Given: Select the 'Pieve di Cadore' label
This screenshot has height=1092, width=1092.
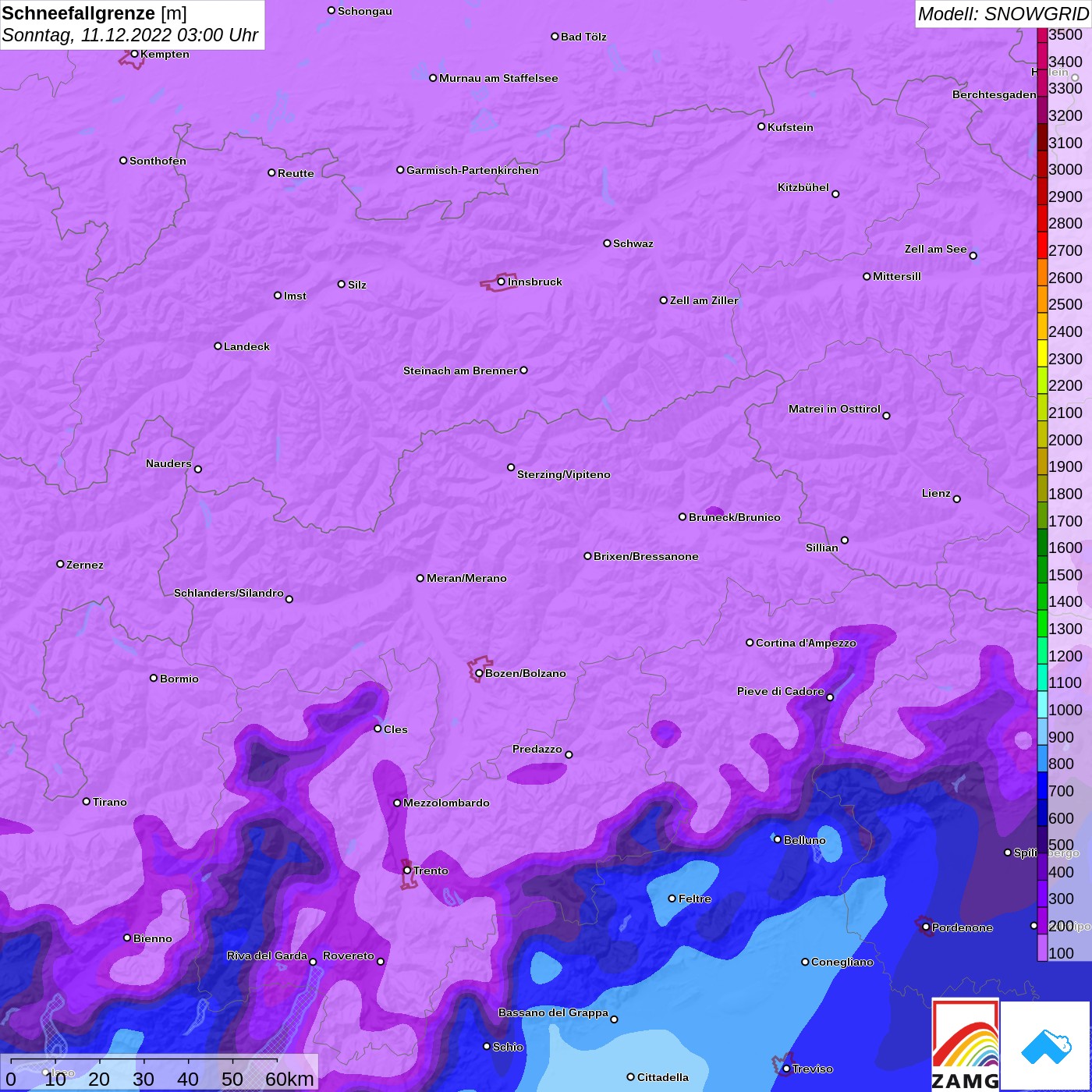Looking at the screenshot, I should [781, 691].
